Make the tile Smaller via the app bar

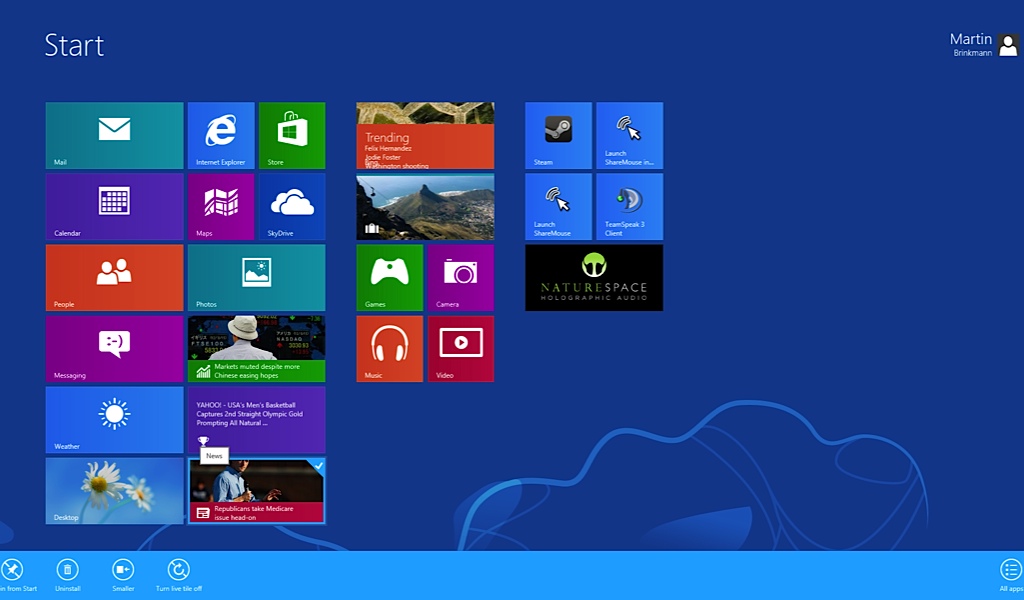click(123, 575)
